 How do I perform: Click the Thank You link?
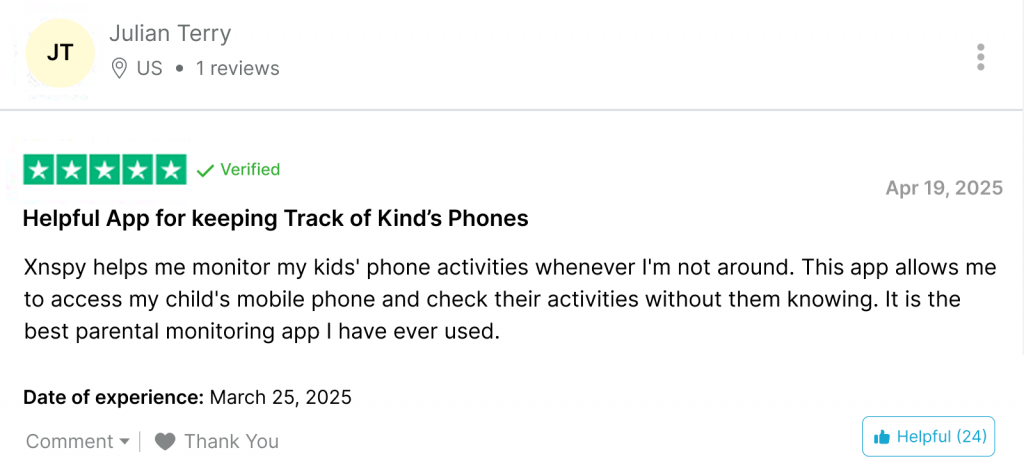231,442
